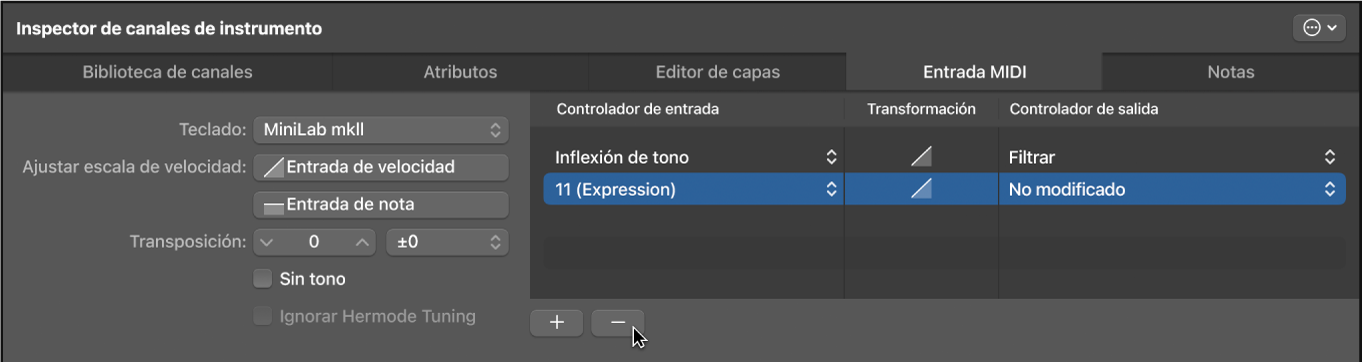Switch to the Biblioteca de canales tab
The width and height of the screenshot is (1362, 362).
point(167,72)
